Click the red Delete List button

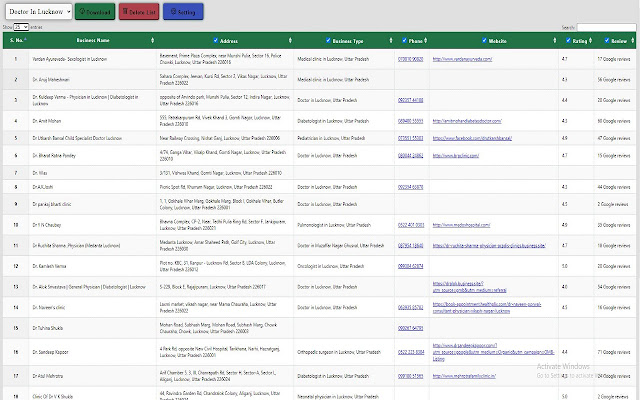(x=139, y=12)
